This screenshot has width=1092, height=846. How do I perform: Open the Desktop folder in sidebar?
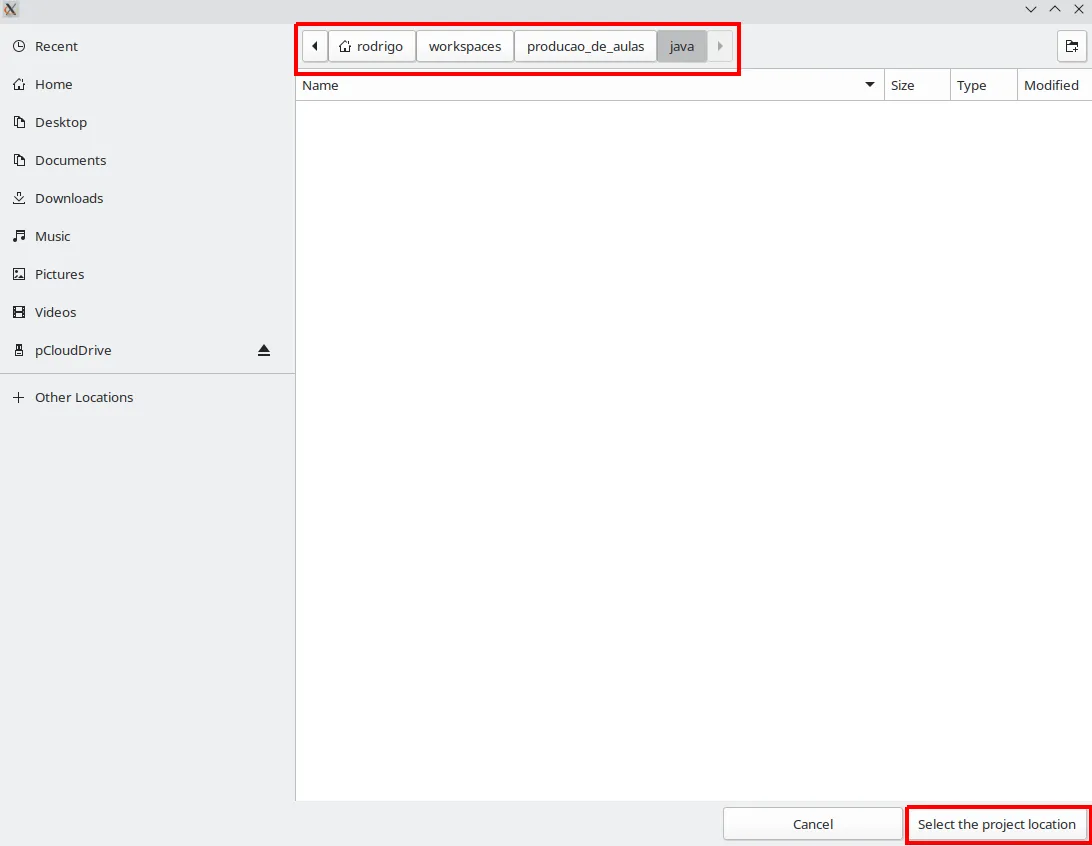pyautogui.click(x=147, y=123)
